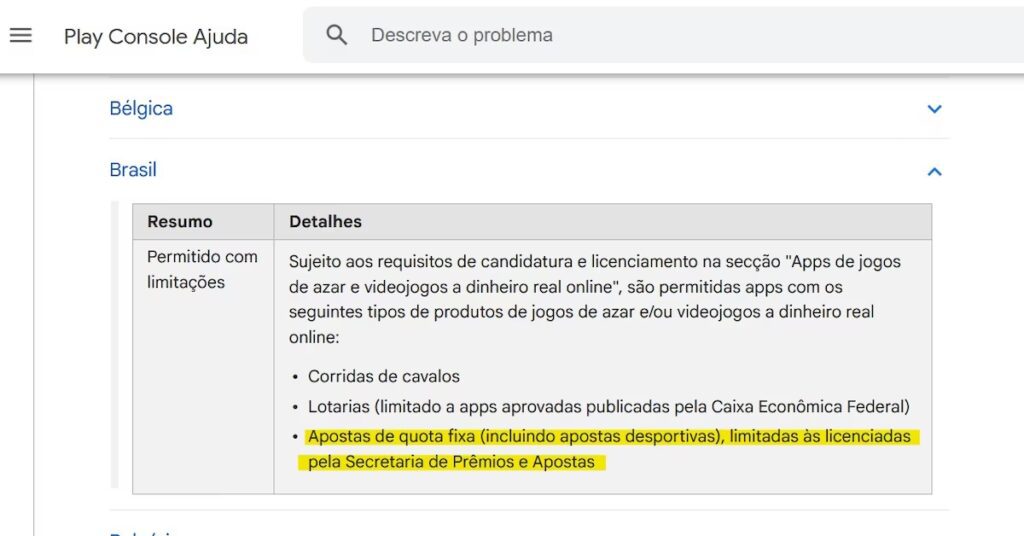Image resolution: width=1024 pixels, height=536 pixels.
Task: Click the "Corridas de cavalos" bullet item
Action: [384, 377]
